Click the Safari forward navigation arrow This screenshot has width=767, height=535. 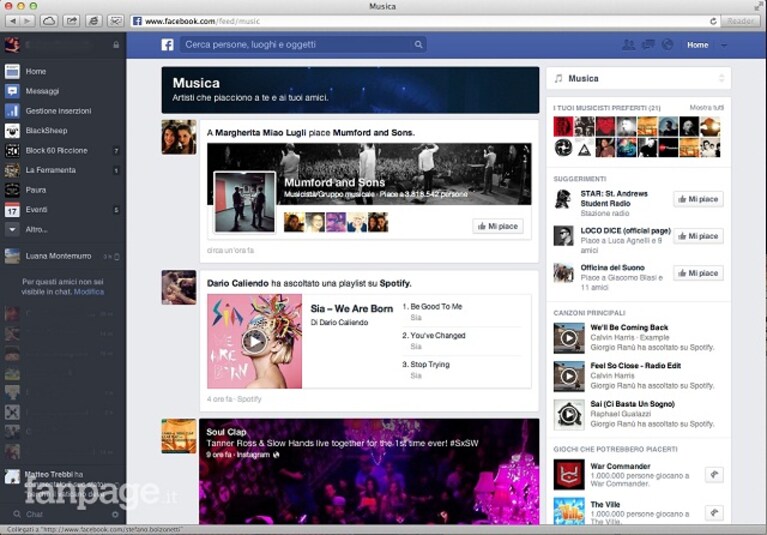(27, 21)
